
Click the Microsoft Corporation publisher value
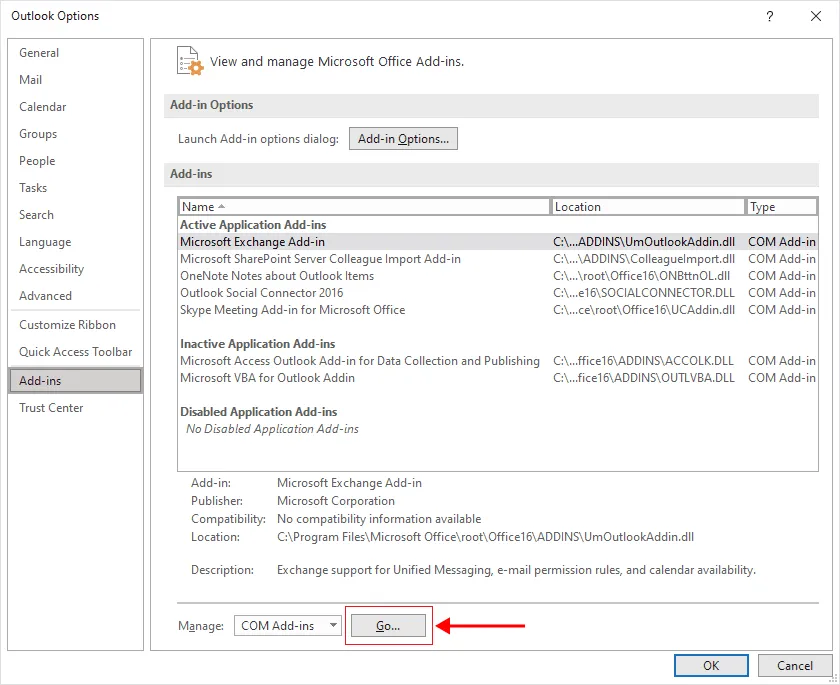336,501
